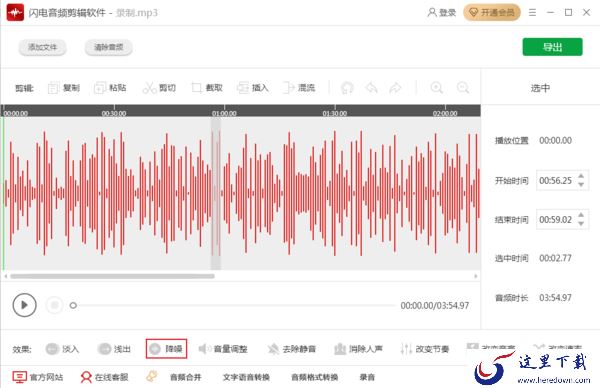Open the 音频合并 audio merge tool
This screenshot has width=600, height=388.
point(186,377)
